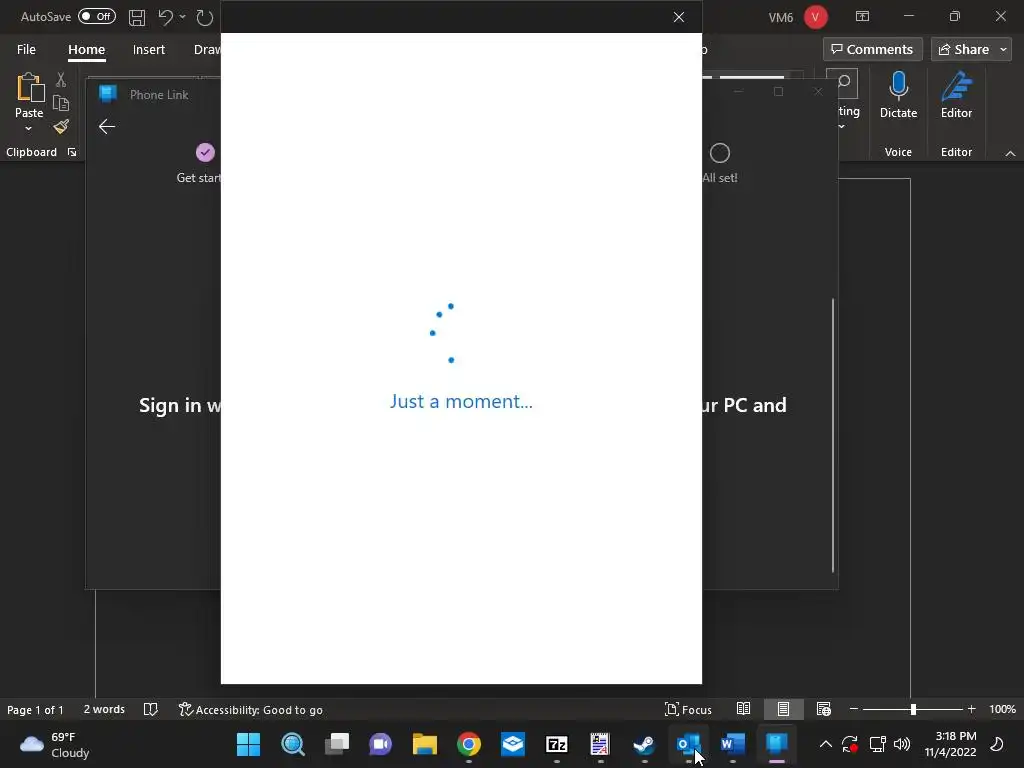Switch to Phone Link taskbar icon
Screen dimensions: 1024x768
tap(776, 744)
